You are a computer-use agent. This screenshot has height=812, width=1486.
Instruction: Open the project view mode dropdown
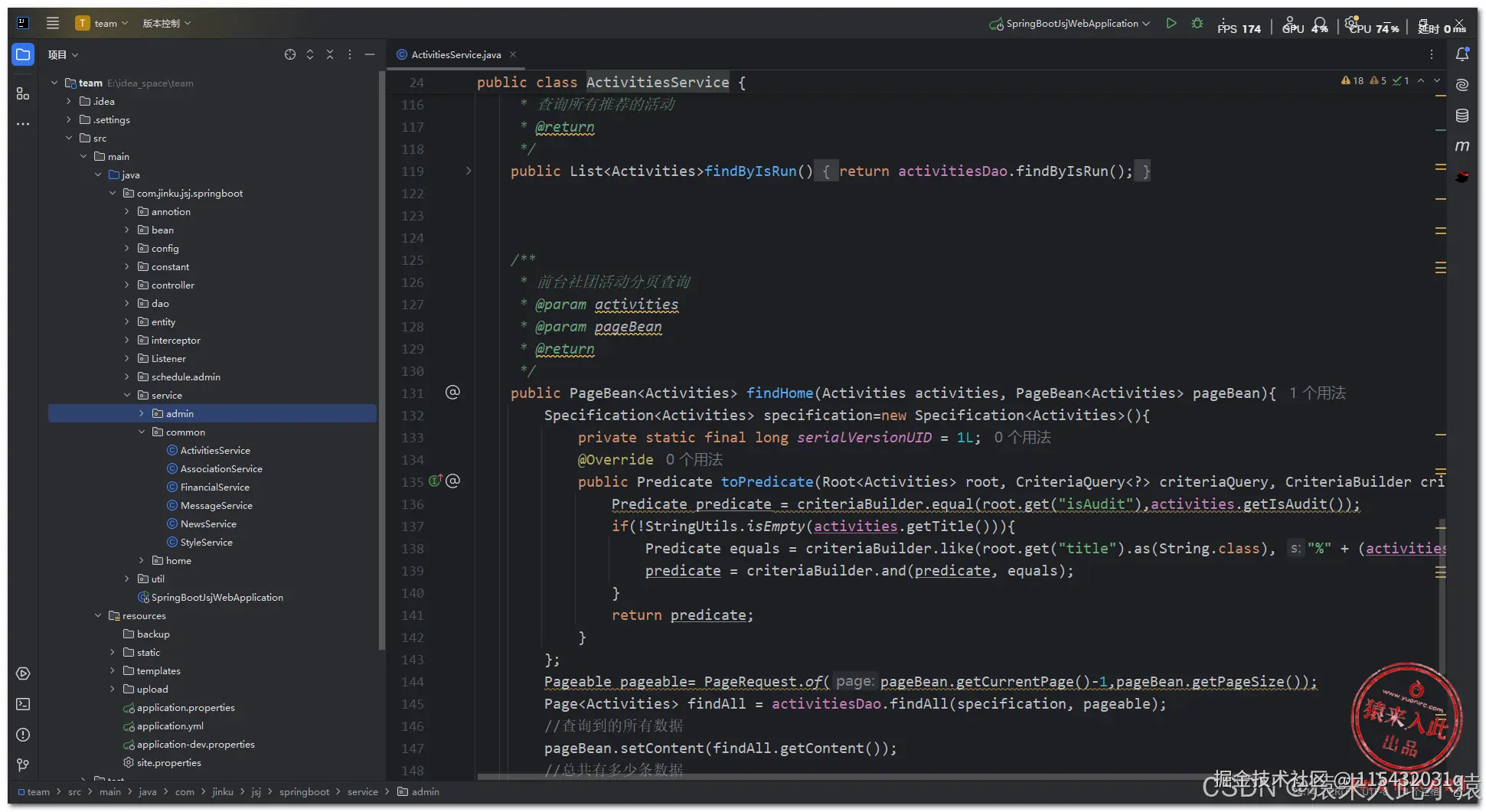pos(63,54)
